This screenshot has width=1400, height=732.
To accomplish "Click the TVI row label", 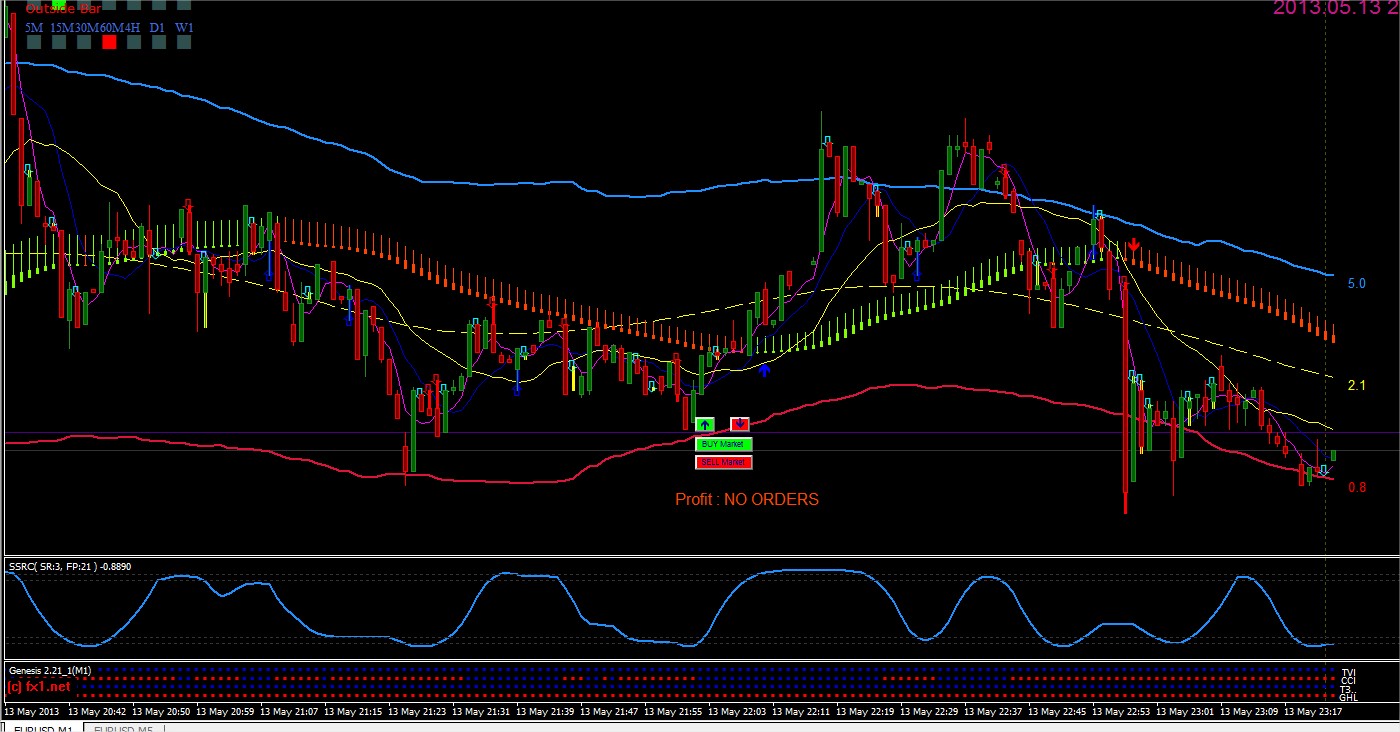I will click(1348, 673).
